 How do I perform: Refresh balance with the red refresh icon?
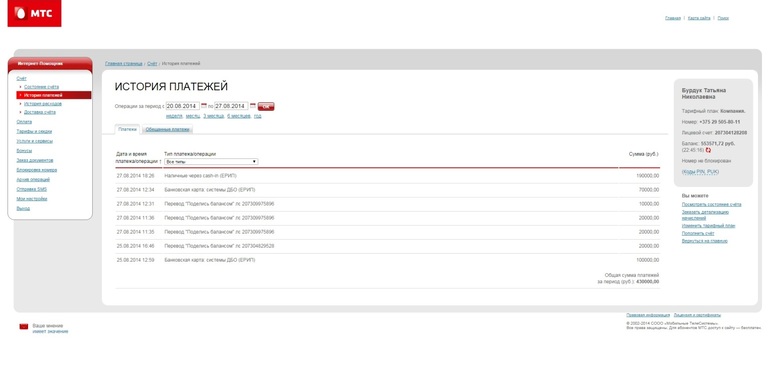(709, 150)
